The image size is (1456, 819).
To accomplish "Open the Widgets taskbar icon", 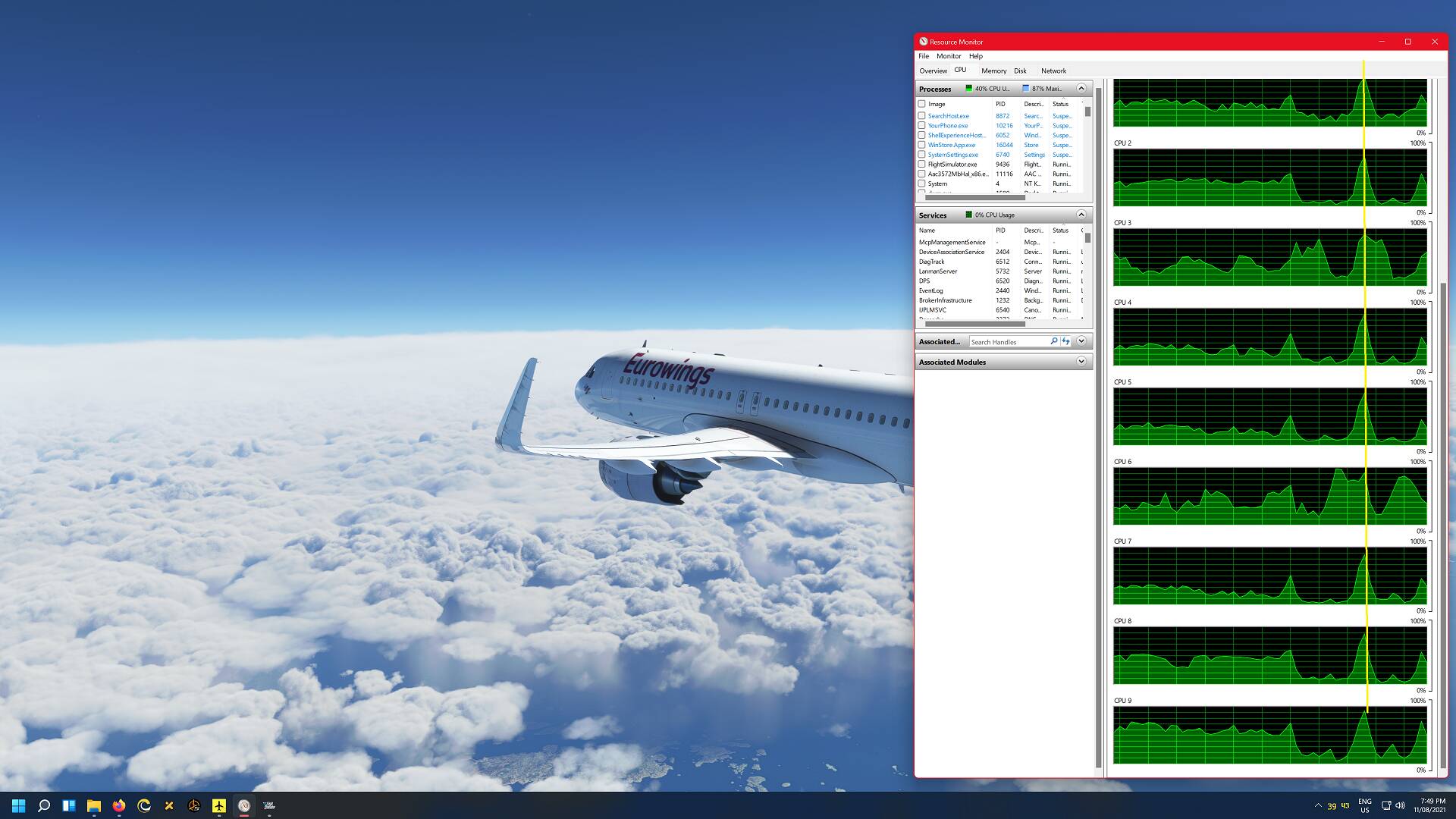I will [68, 805].
